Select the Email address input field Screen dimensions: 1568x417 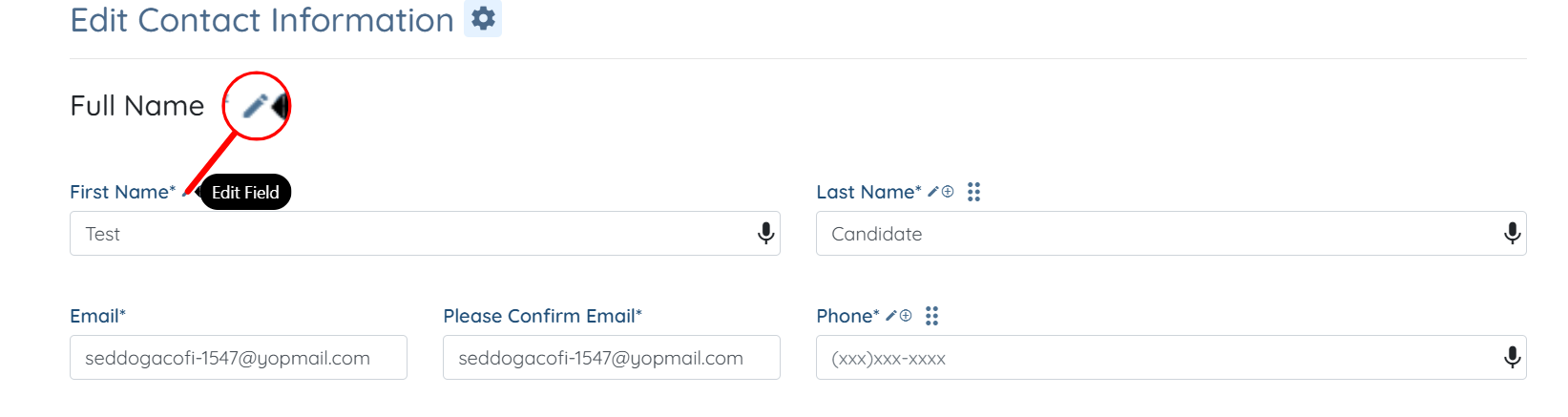click(239, 357)
